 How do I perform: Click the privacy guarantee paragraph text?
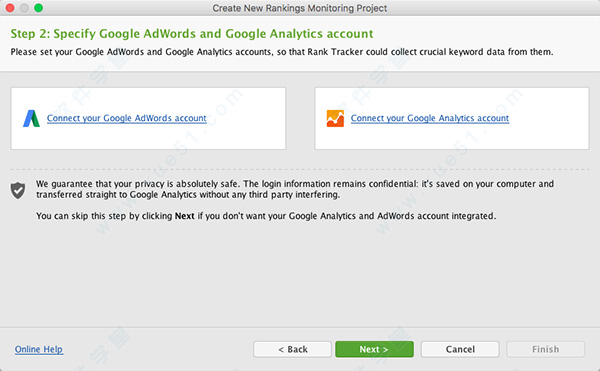click(x=295, y=189)
